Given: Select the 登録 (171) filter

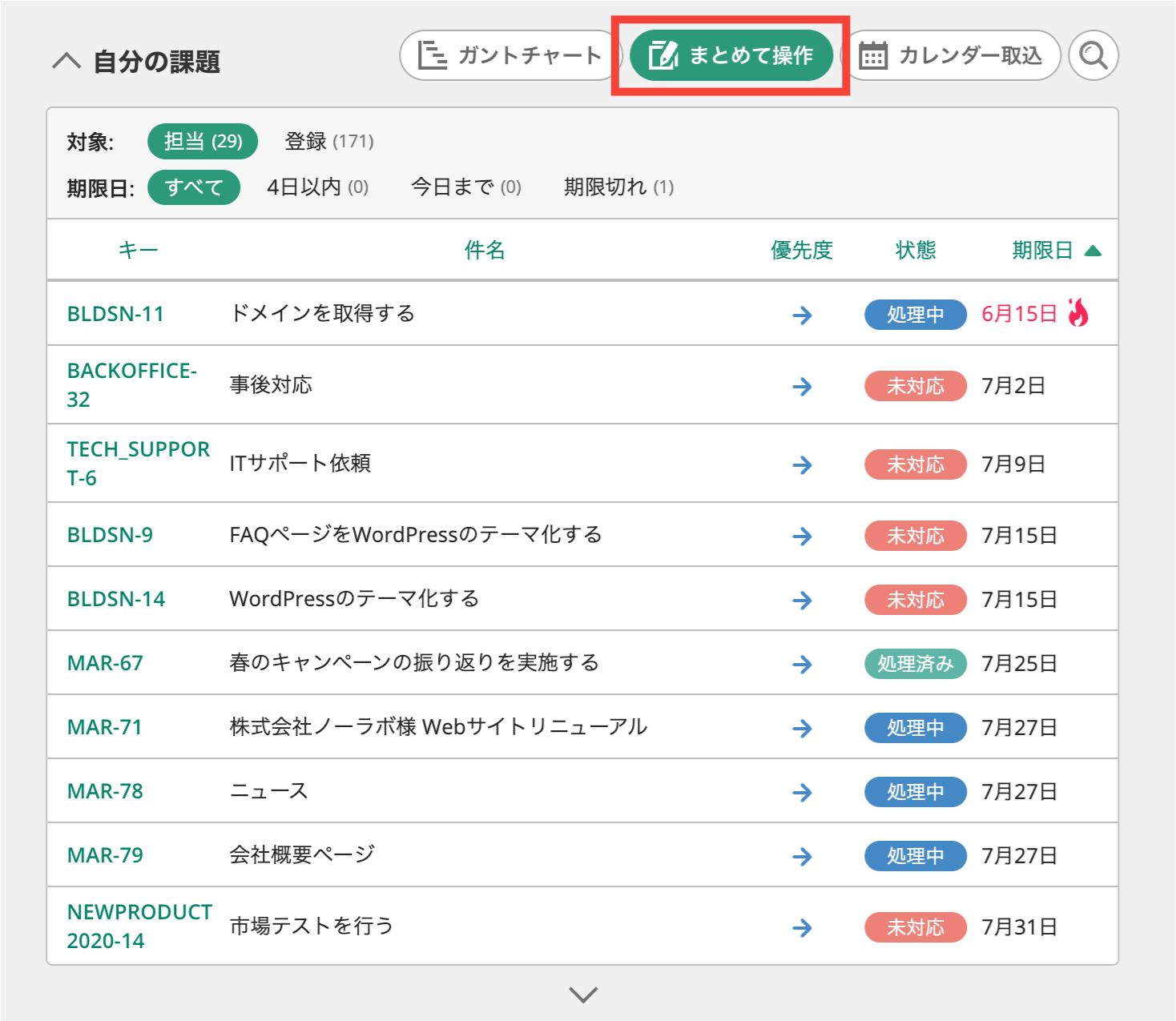Looking at the screenshot, I should pos(329,142).
